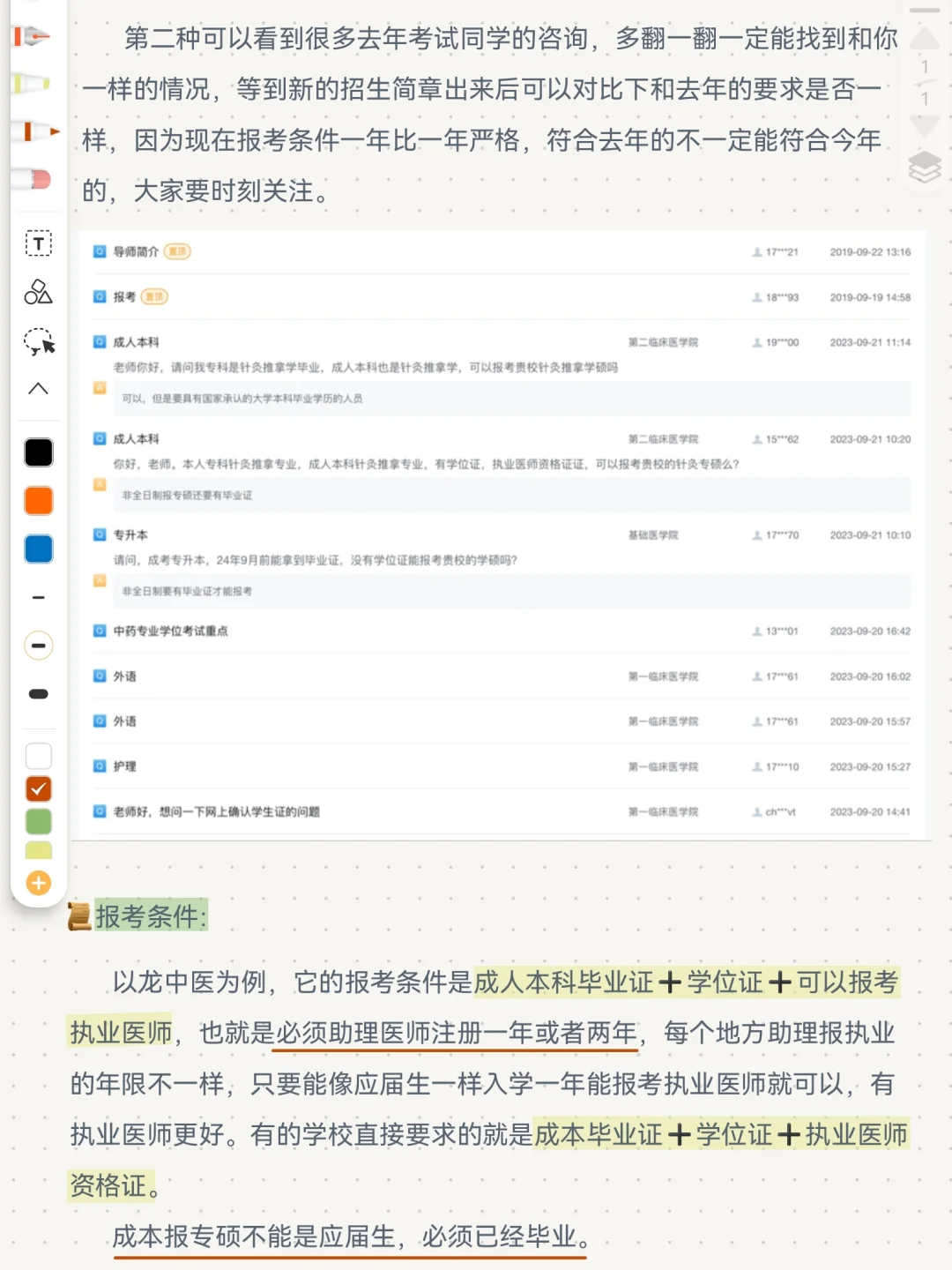The width and height of the screenshot is (952, 1270).
Task: Open 中药专业学位考试重点 post
Action: pyautogui.click(x=170, y=631)
